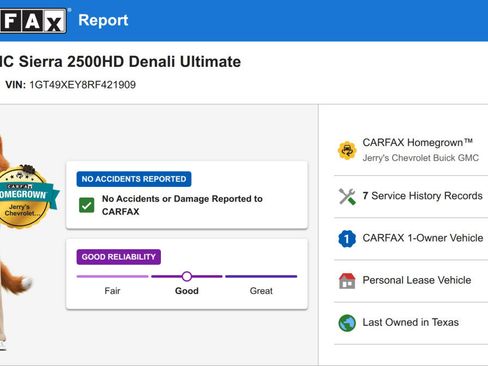This screenshot has height=366, width=488.
Task: Open CARFAX 1-Owner Vehicle details
Action: (411, 239)
